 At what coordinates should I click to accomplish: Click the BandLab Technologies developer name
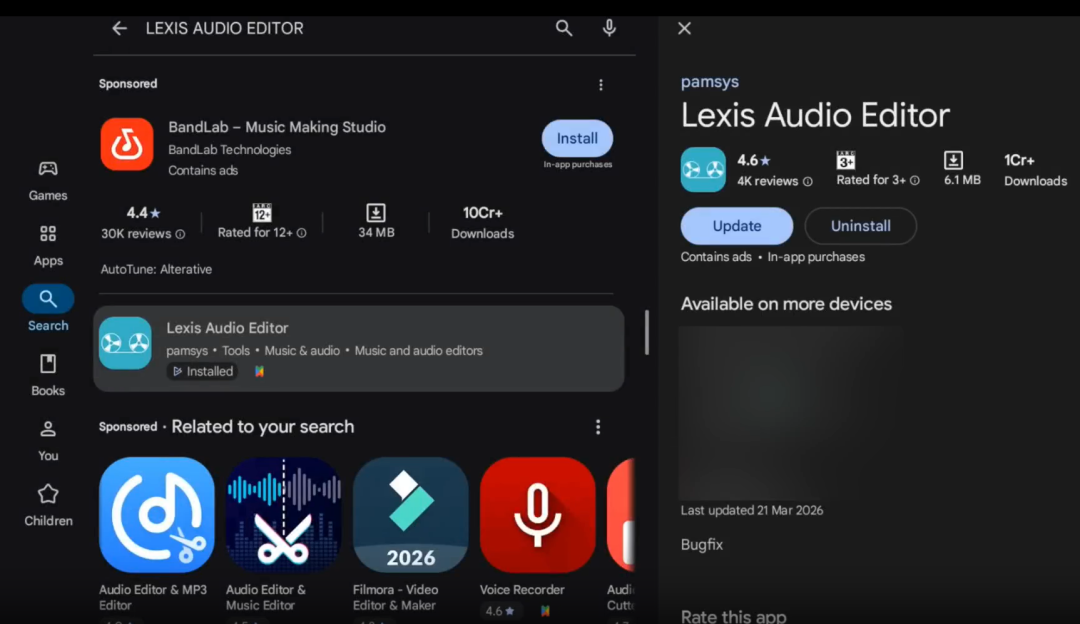click(x=229, y=150)
